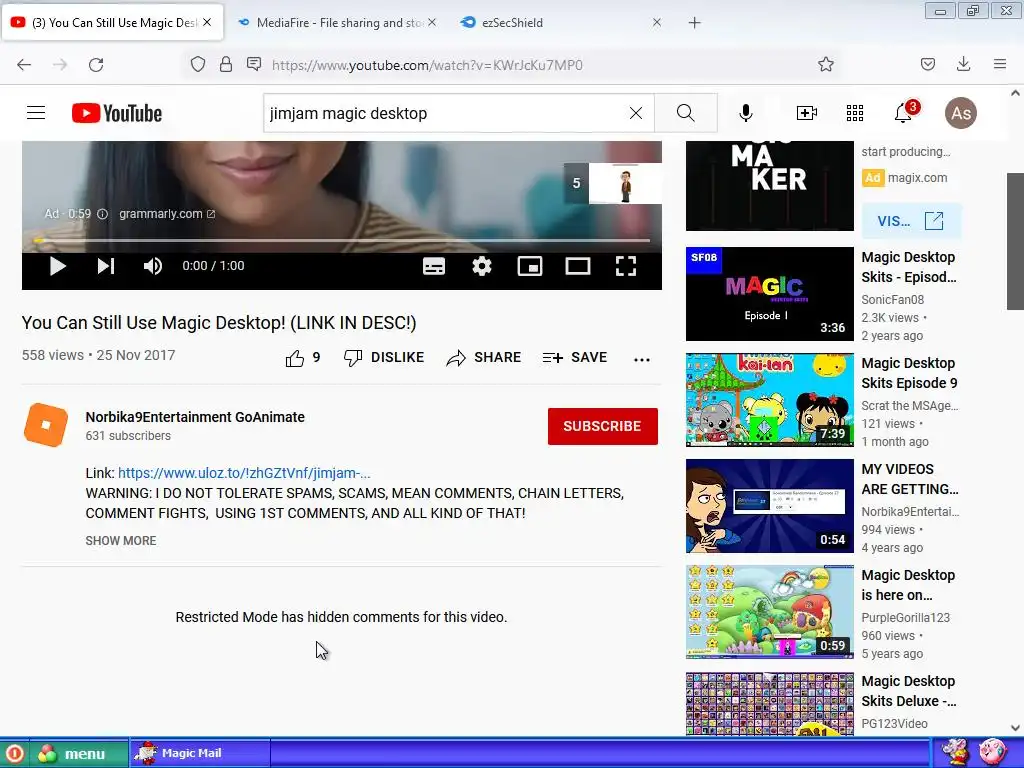Open Magic Desktop Skits Deluxe title
The width and height of the screenshot is (1024, 768).
coord(909,691)
